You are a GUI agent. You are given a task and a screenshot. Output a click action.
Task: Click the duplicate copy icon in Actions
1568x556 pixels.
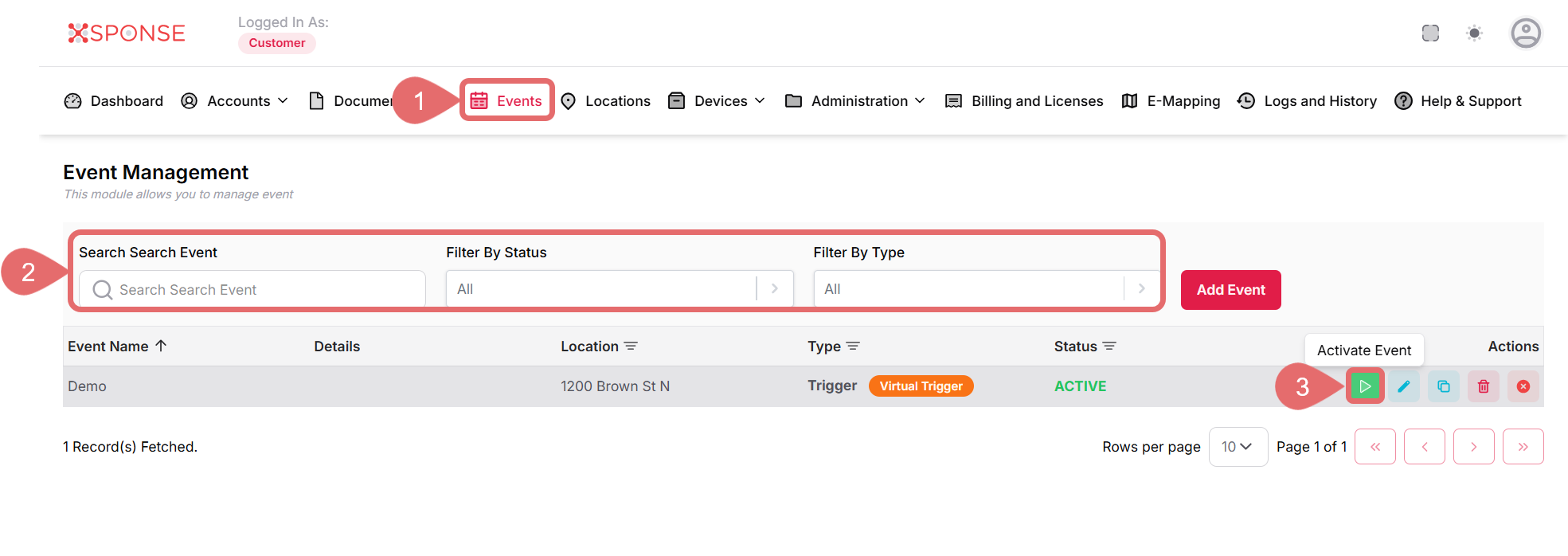[x=1444, y=386]
